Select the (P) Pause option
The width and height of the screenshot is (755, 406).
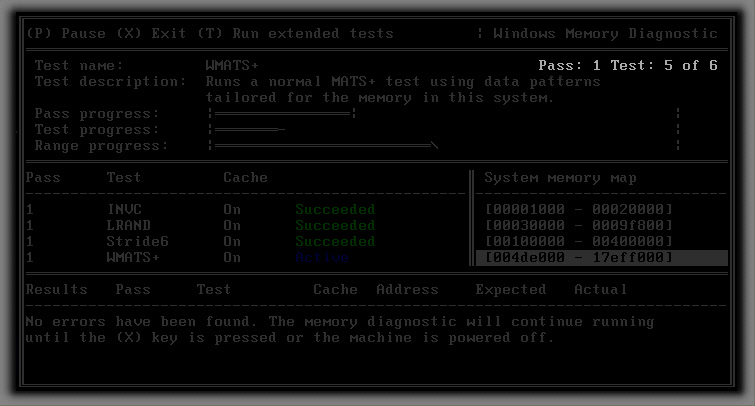tap(66, 33)
